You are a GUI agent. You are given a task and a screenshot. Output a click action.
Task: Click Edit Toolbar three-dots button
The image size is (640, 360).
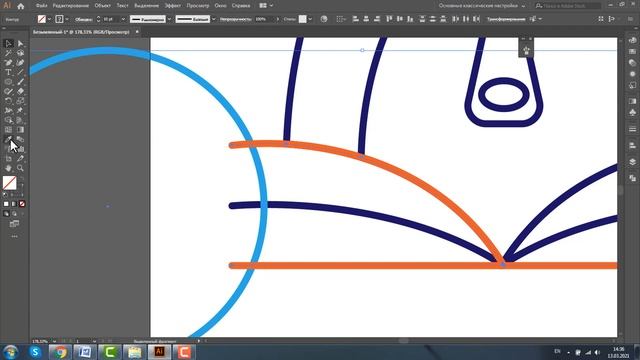click(x=14, y=236)
